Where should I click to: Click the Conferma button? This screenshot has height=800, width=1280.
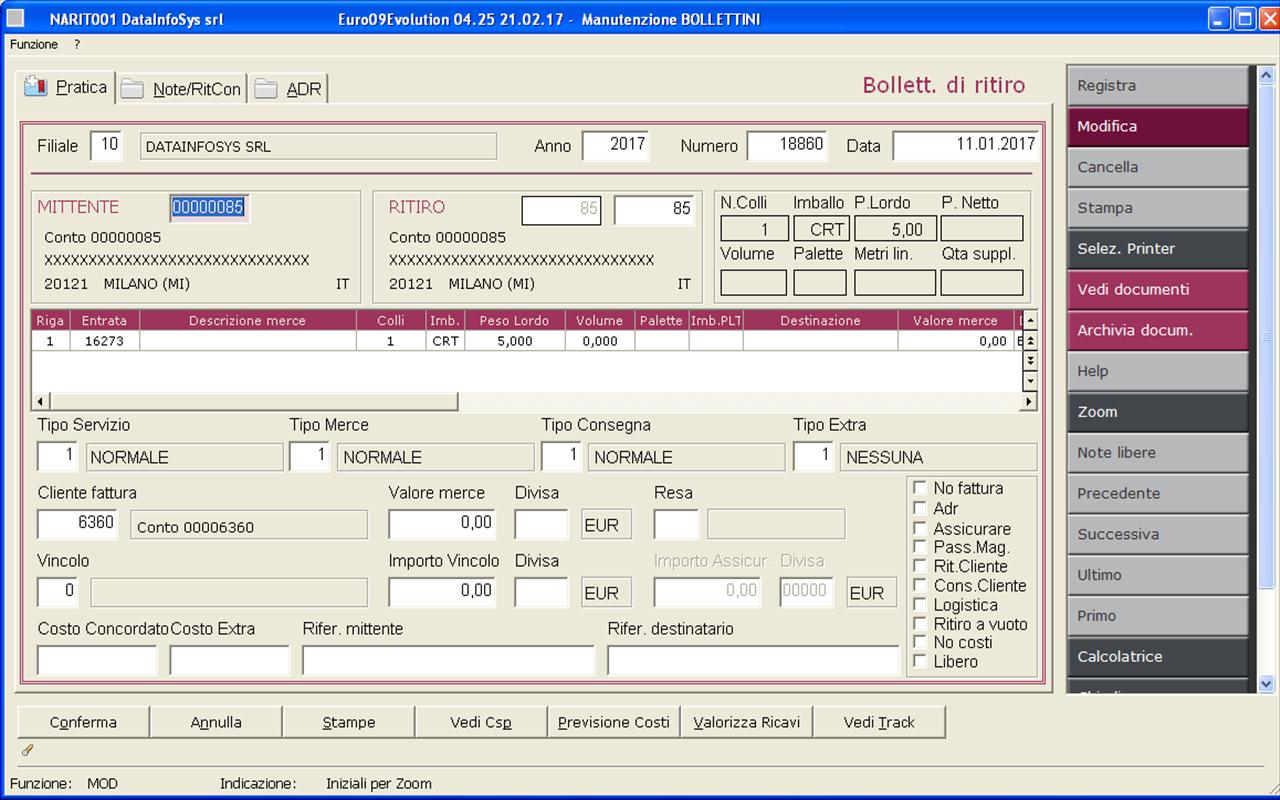(x=83, y=722)
